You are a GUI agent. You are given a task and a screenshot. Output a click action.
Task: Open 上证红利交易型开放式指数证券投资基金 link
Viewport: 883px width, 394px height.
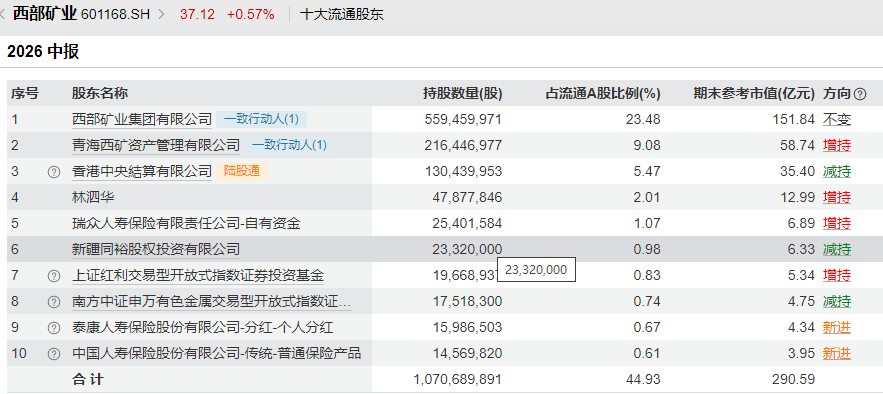click(198, 276)
